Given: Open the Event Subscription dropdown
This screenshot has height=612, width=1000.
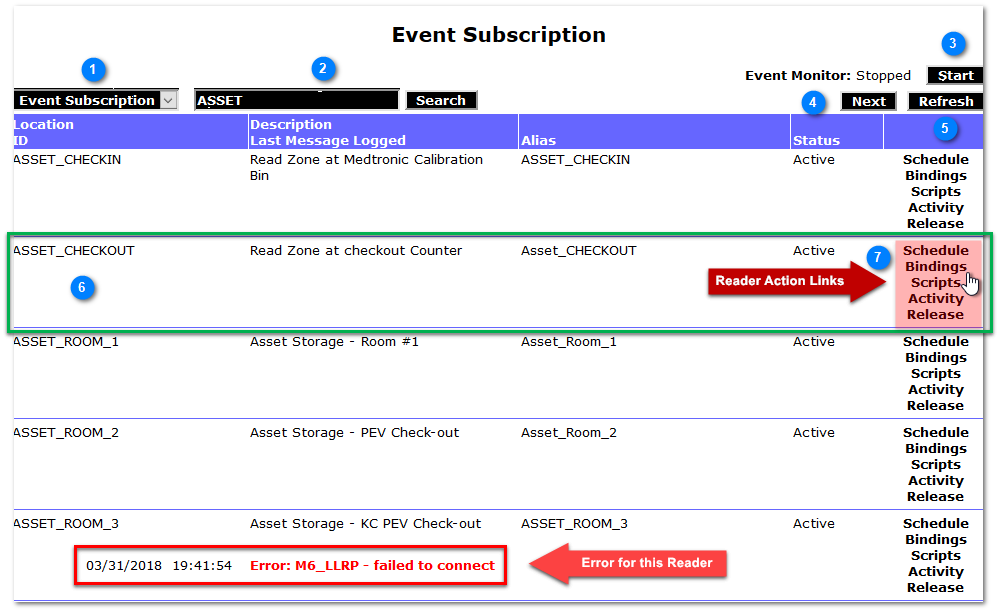Looking at the screenshot, I should [x=96, y=100].
